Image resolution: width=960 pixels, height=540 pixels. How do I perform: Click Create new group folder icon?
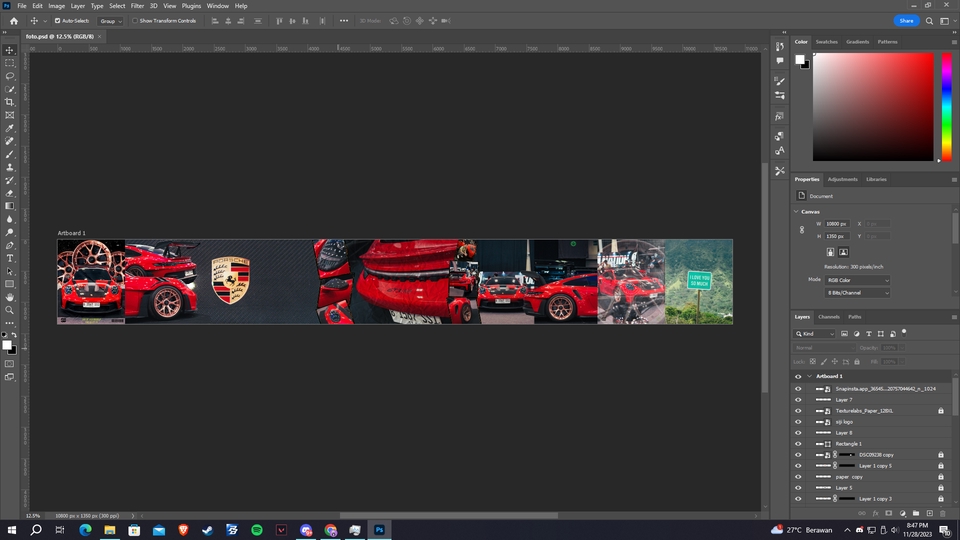pos(916,513)
